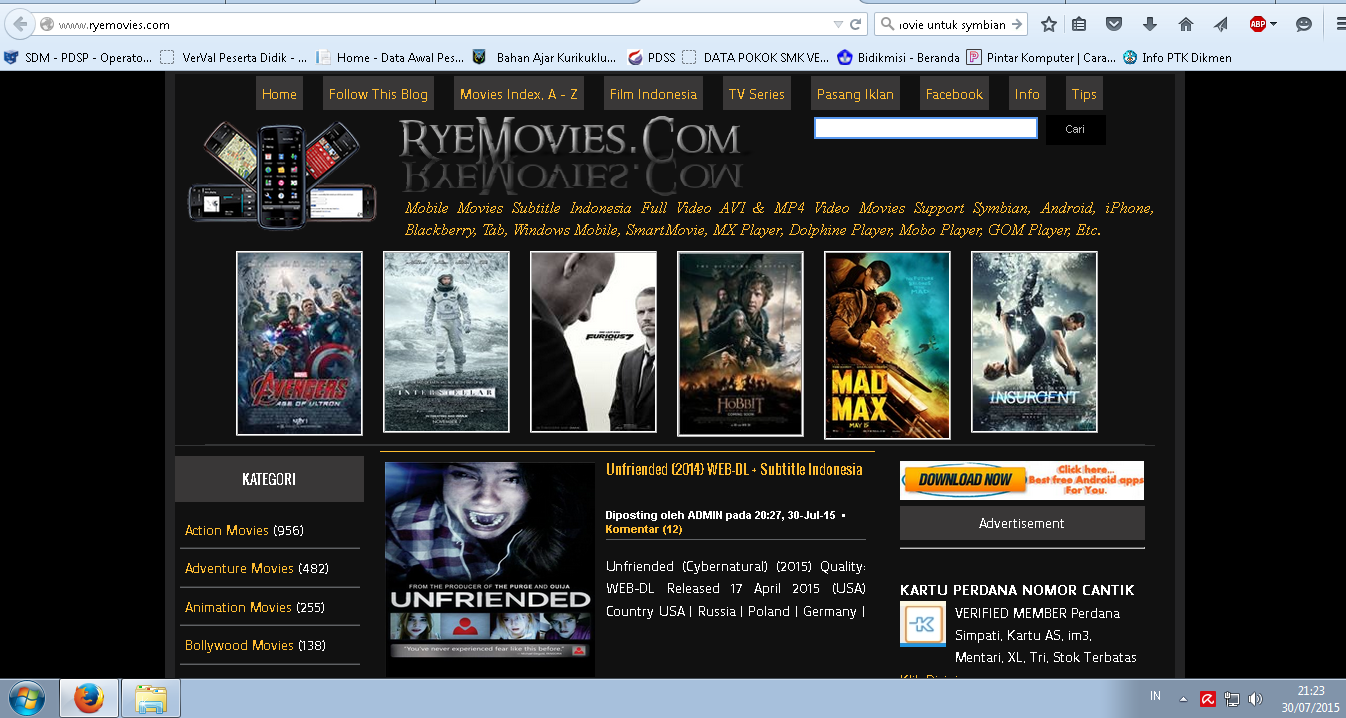1346x718 pixels.
Task: Click the Firefox taskbar icon
Action: pos(89,698)
